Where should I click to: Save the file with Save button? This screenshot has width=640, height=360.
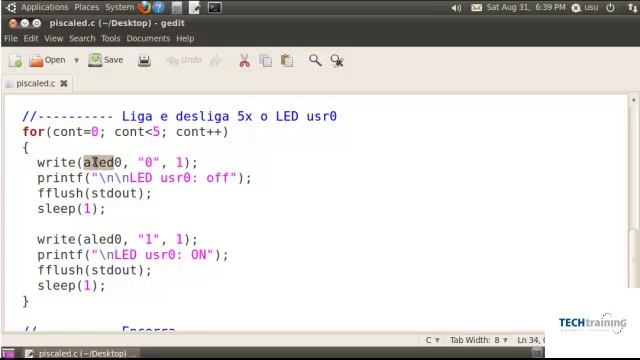[x=106, y=60]
